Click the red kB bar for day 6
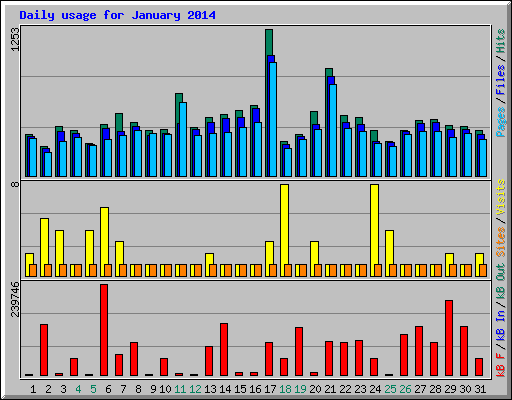 pos(104,330)
